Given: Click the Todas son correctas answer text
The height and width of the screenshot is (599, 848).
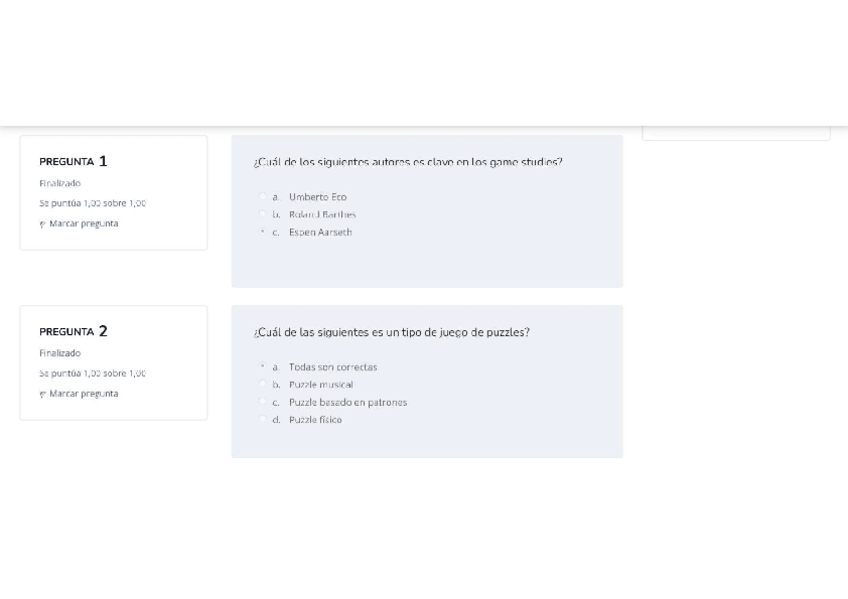Looking at the screenshot, I should tap(333, 367).
